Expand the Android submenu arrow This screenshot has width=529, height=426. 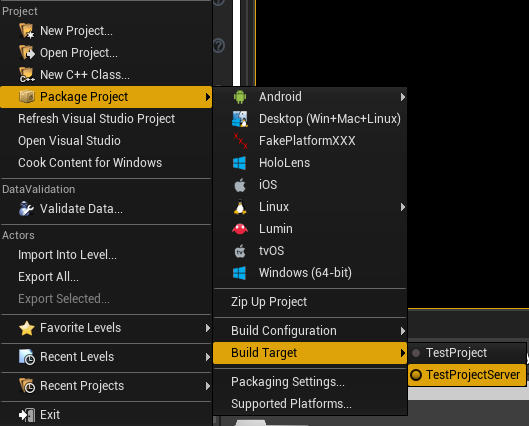pyautogui.click(x=402, y=97)
